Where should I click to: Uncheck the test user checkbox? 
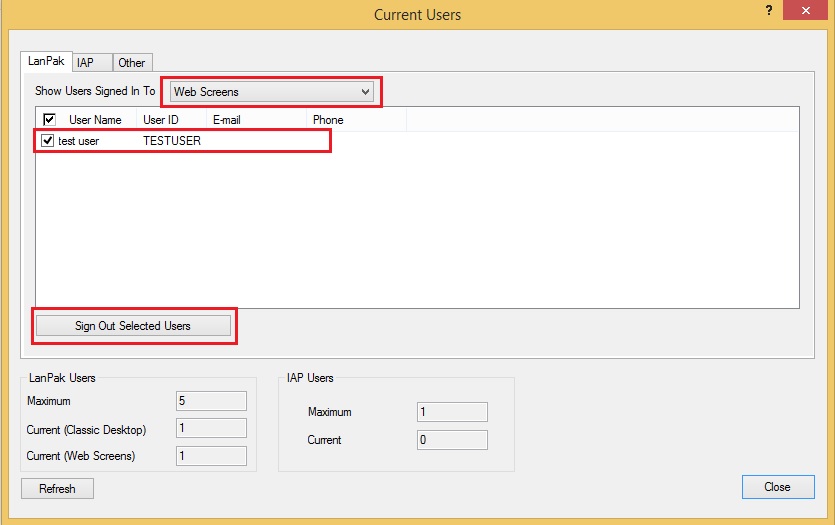coord(47,141)
